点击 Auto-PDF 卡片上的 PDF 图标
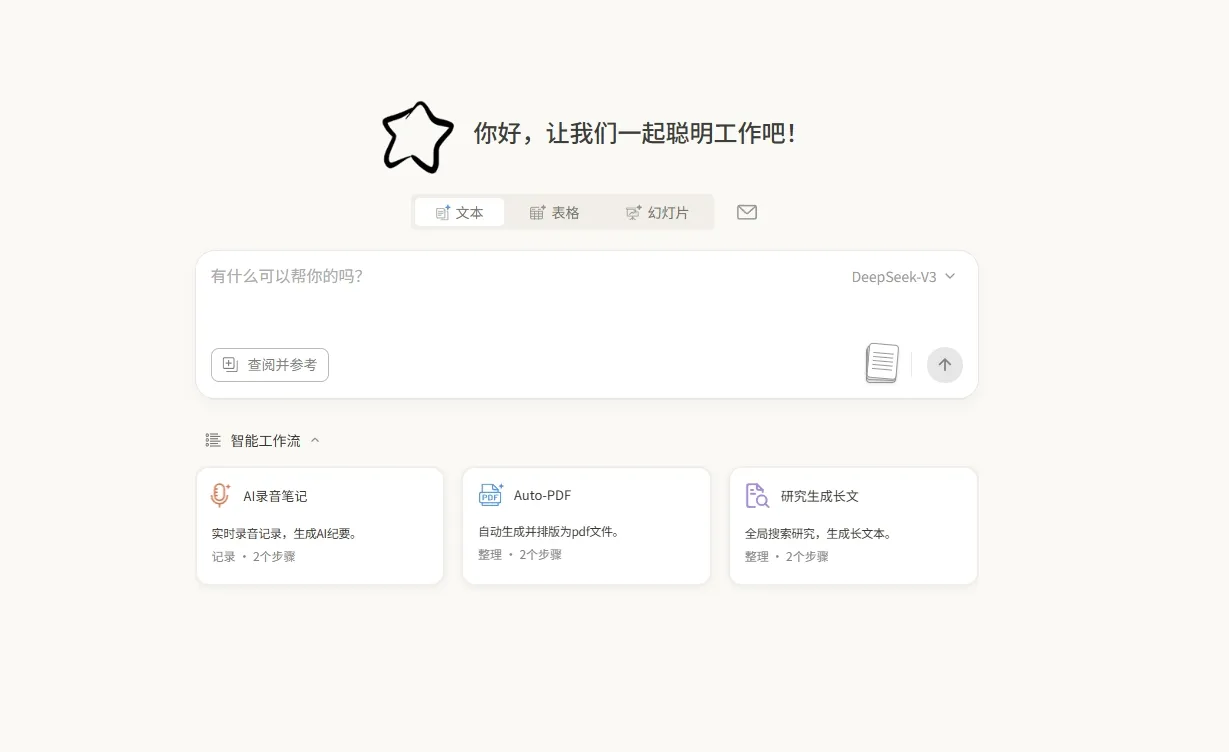 [x=489, y=495]
